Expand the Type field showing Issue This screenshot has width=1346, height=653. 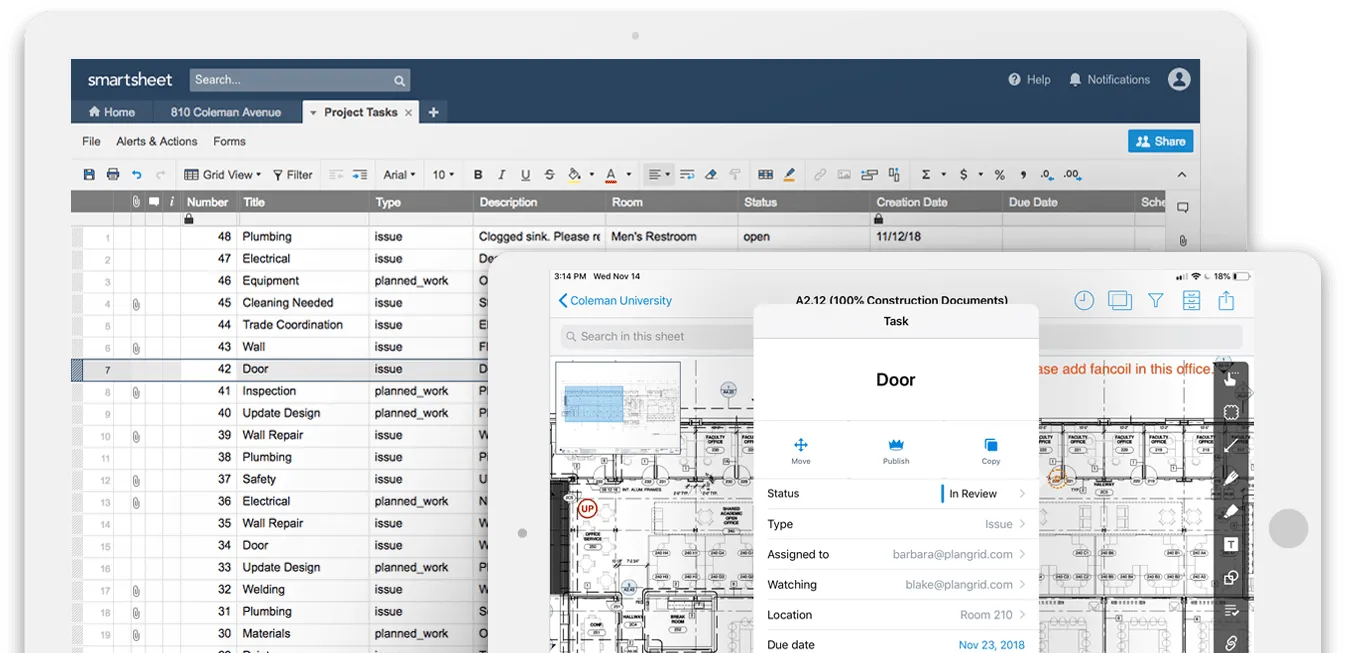[x=895, y=524]
